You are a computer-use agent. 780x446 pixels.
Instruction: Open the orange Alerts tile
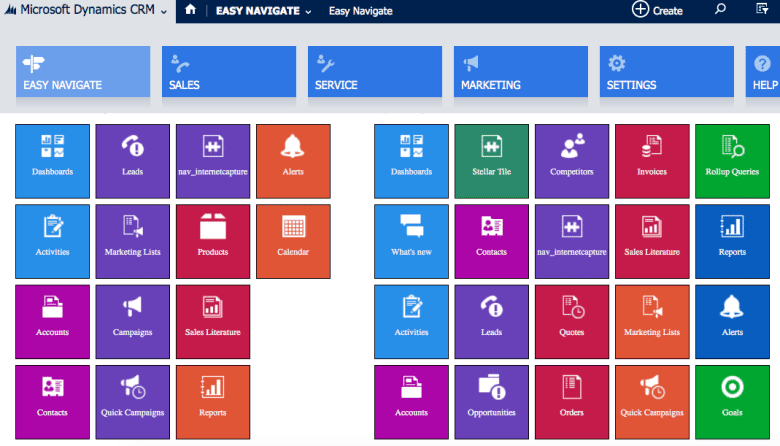293,161
